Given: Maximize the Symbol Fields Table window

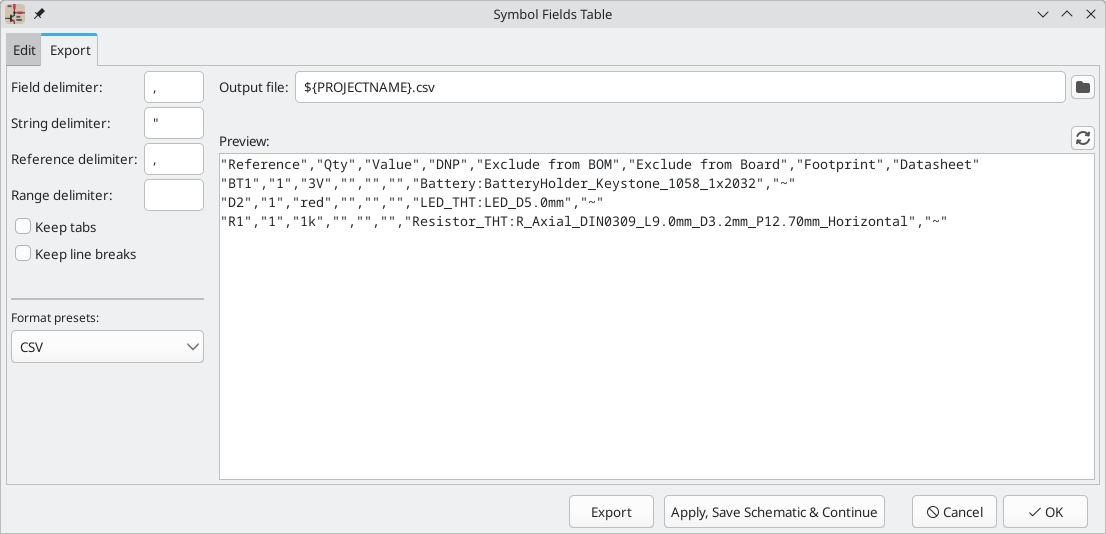Looking at the screenshot, I should point(1066,14).
